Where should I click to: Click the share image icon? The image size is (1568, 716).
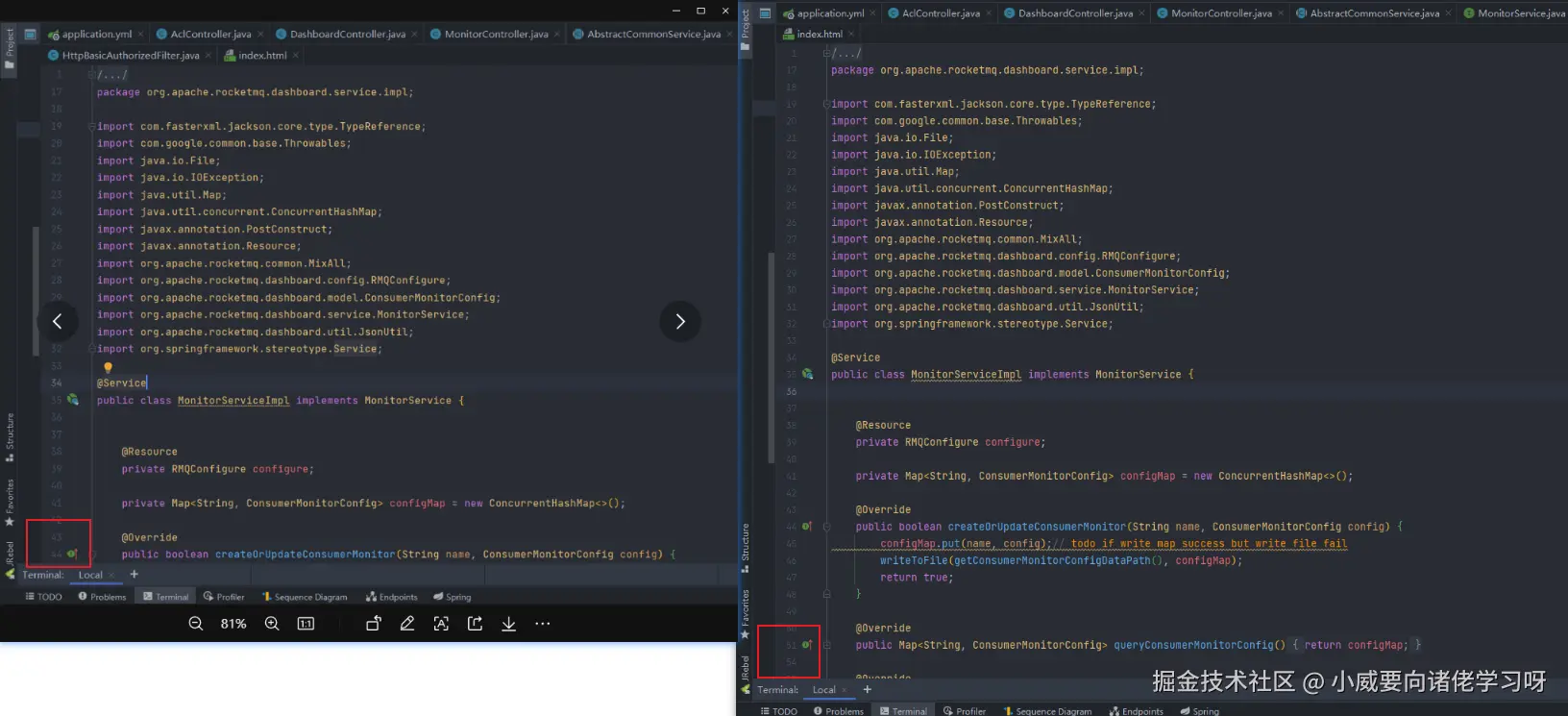click(x=475, y=624)
